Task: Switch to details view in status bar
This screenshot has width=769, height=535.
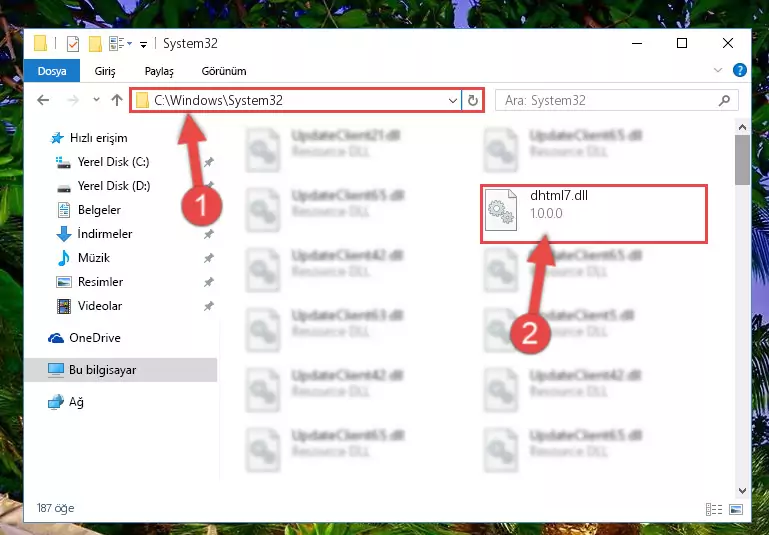Action: click(x=714, y=510)
